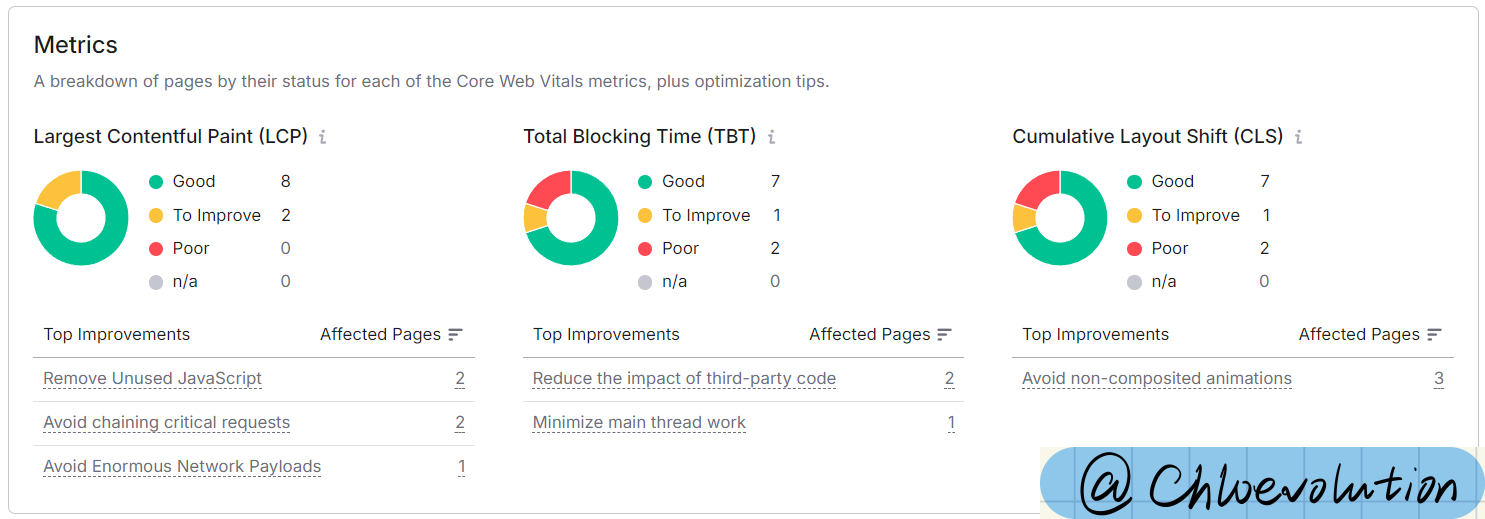Sort LCP table by Affected Pages icon
Viewport: 1485px width, 519px height.
(456, 334)
